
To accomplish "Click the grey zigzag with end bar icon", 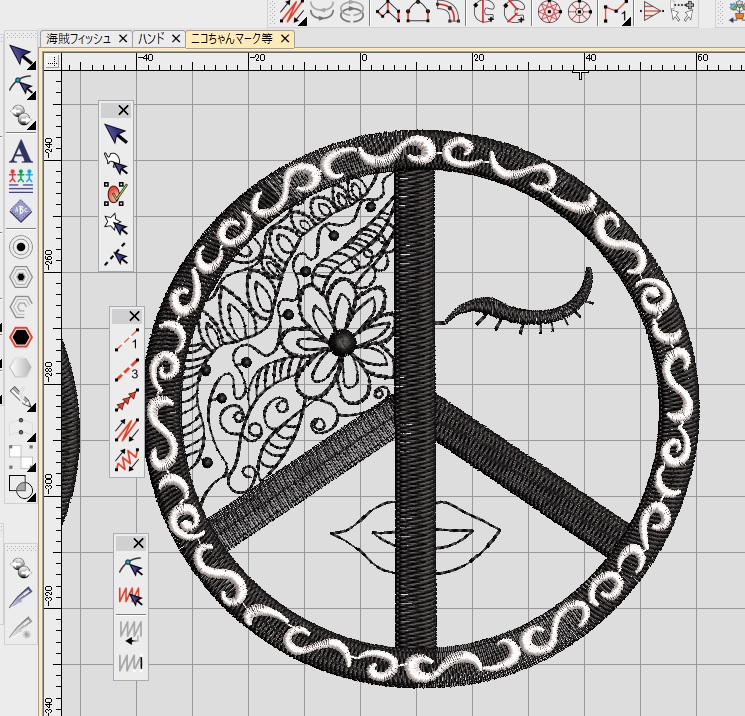I will pos(131,662).
